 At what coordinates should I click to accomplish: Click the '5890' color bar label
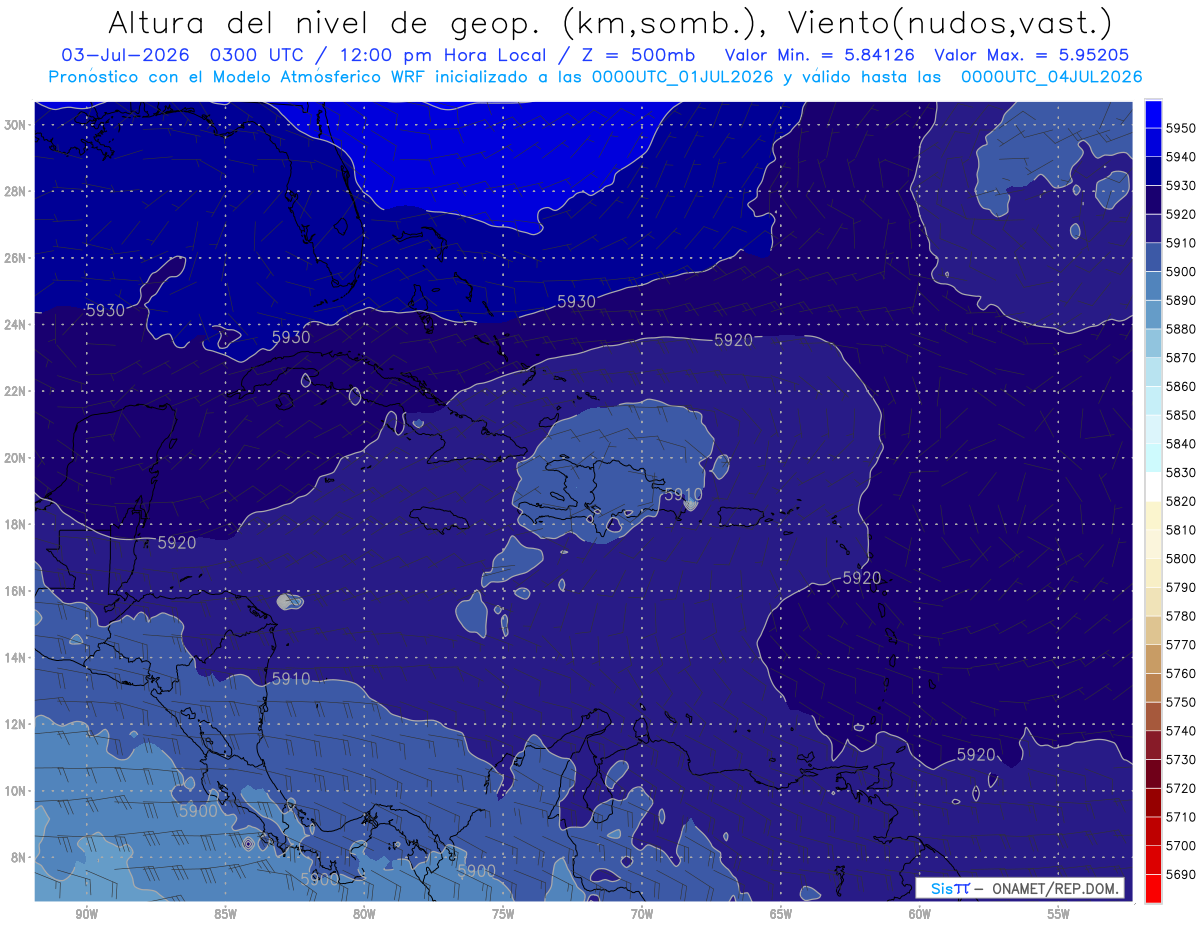(x=1181, y=300)
